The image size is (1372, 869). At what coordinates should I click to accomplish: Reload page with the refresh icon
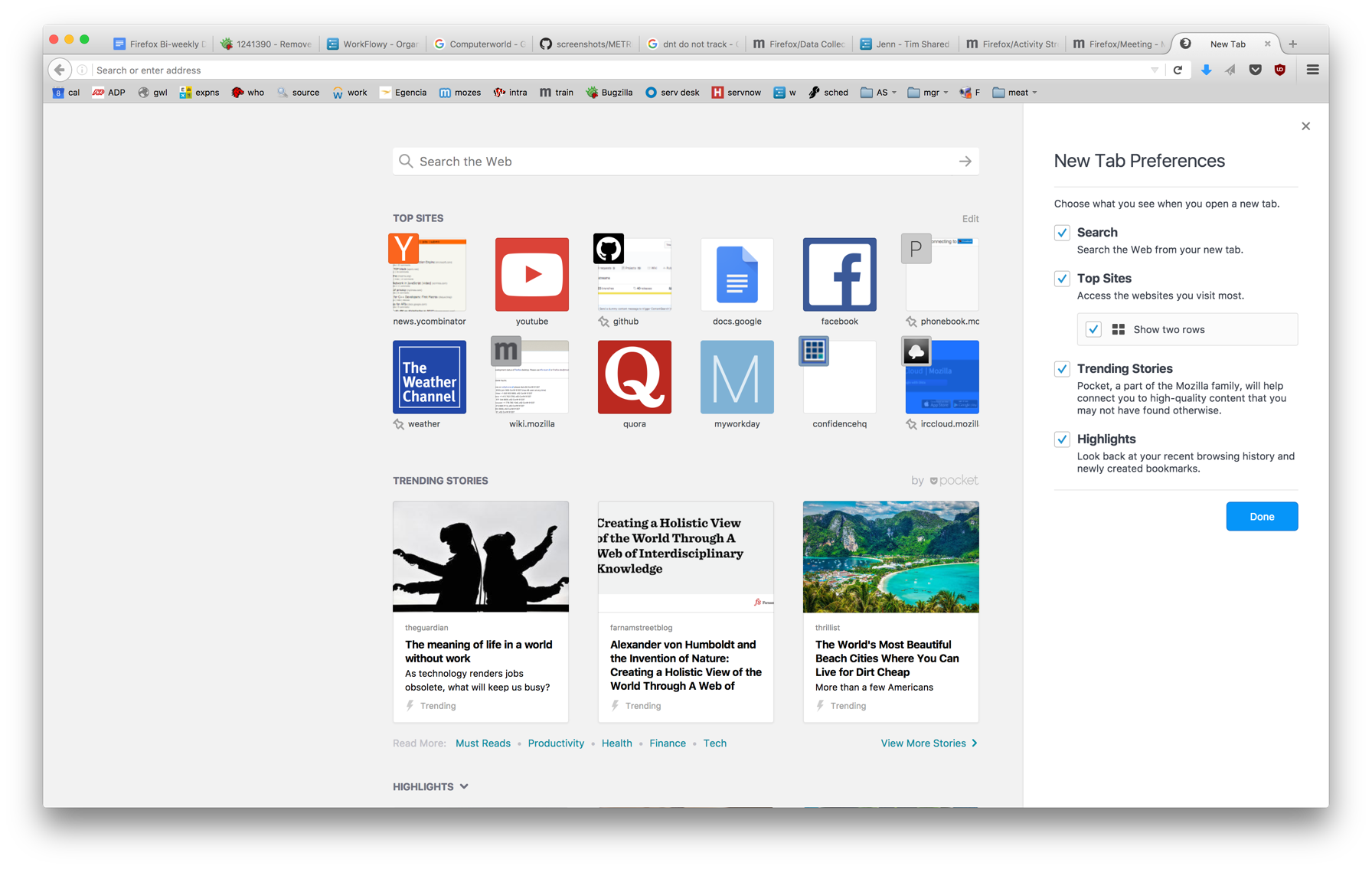point(1178,70)
